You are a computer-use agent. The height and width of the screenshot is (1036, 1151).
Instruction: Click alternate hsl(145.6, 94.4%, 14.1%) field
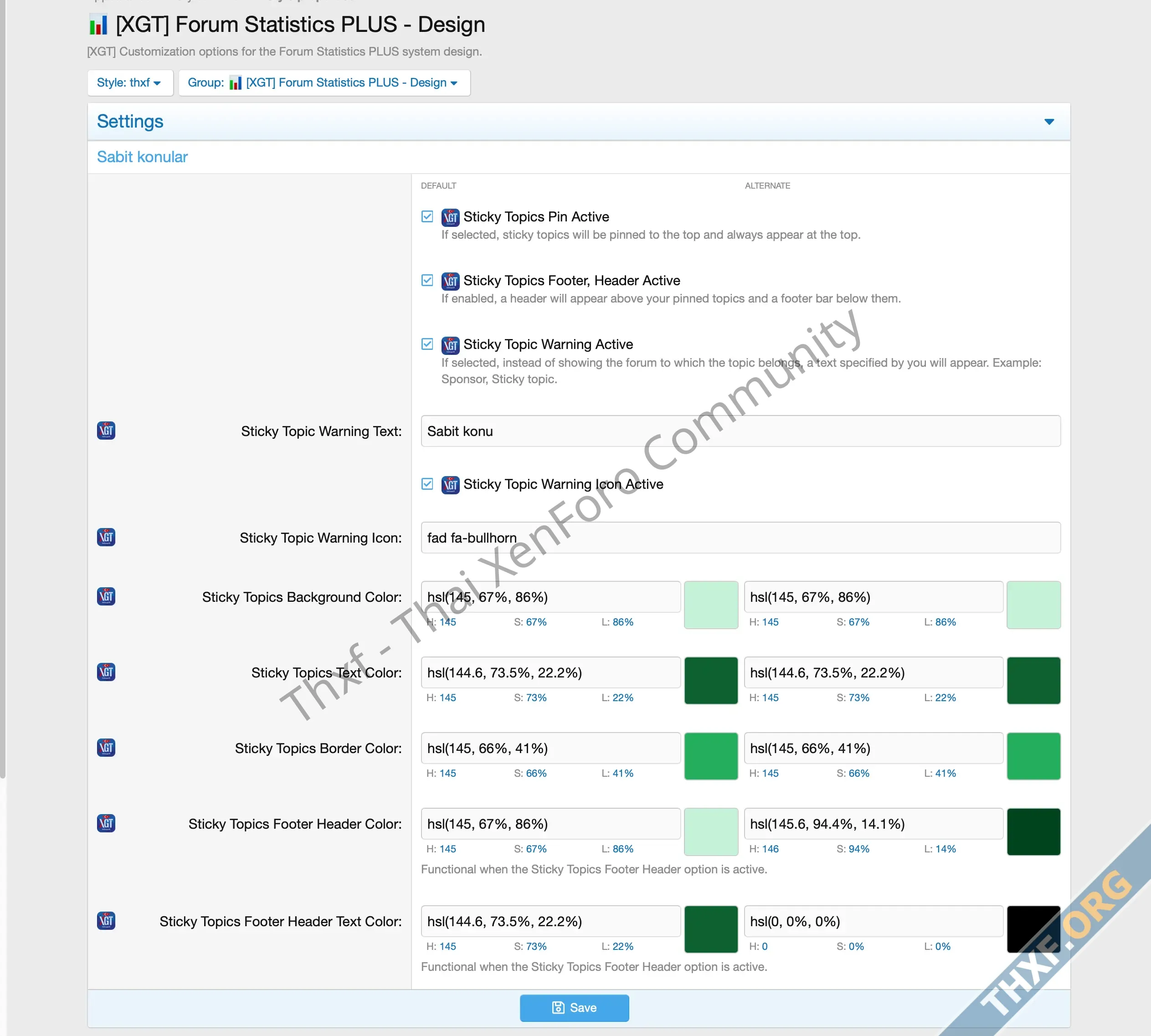tap(873, 824)
